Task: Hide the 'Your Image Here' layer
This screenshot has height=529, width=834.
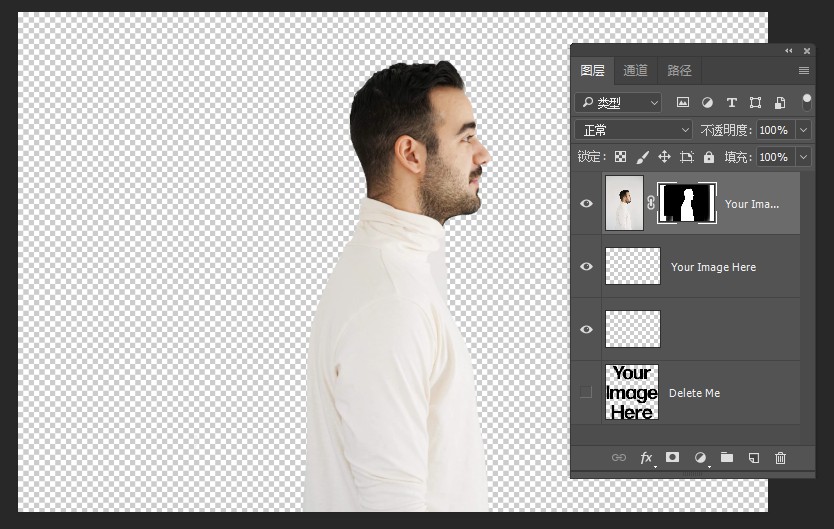Action: (587, 266)
